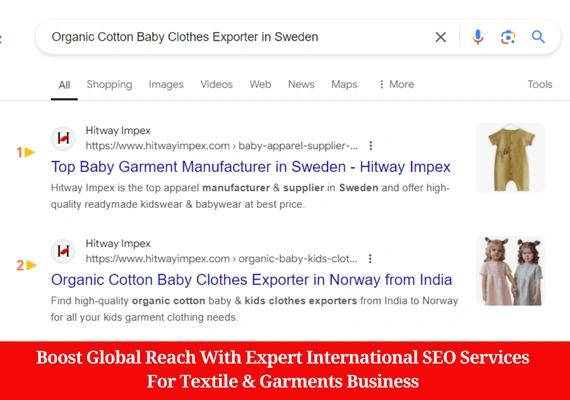Expand the More search filters menu

396,84
